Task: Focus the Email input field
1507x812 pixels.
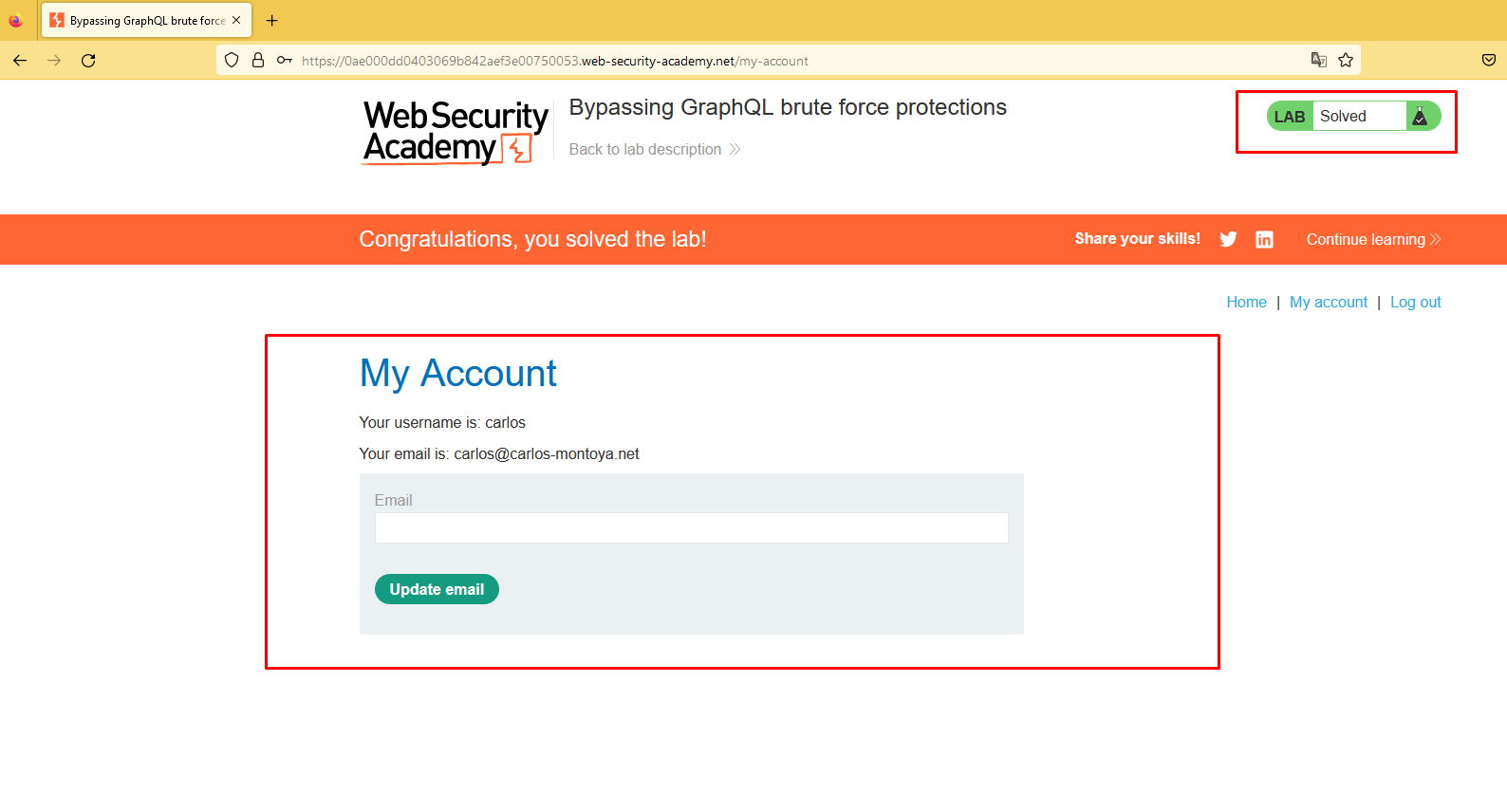Action: pos(691,528)
